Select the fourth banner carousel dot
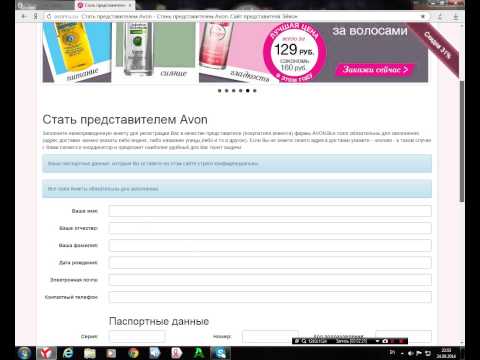480x360 pixels. pos(240,91)
